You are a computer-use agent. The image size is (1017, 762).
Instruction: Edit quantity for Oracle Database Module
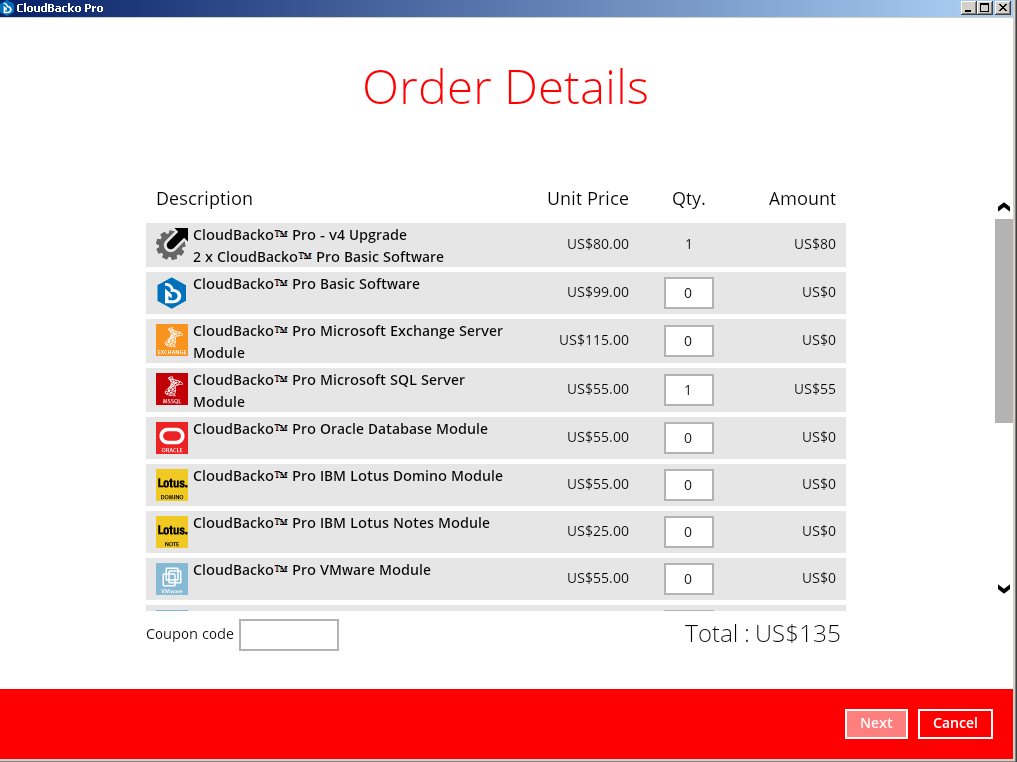689,438
